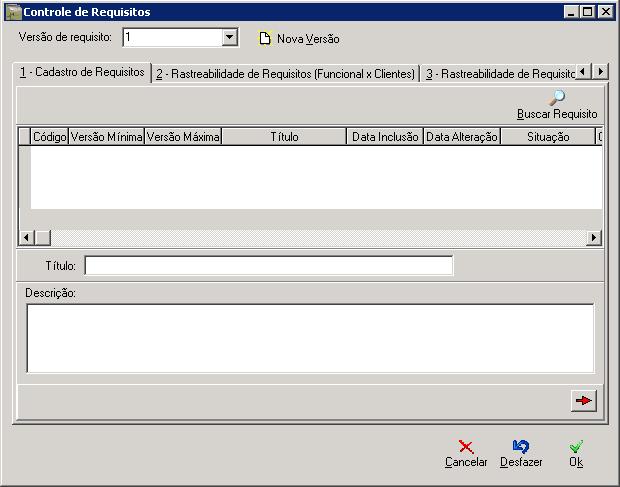Image resolution: width=620 pixels, height=487 pixels.
Task: Open the third Rastreabilidade de Requisitos tab
Action: [x=500, y=74]
